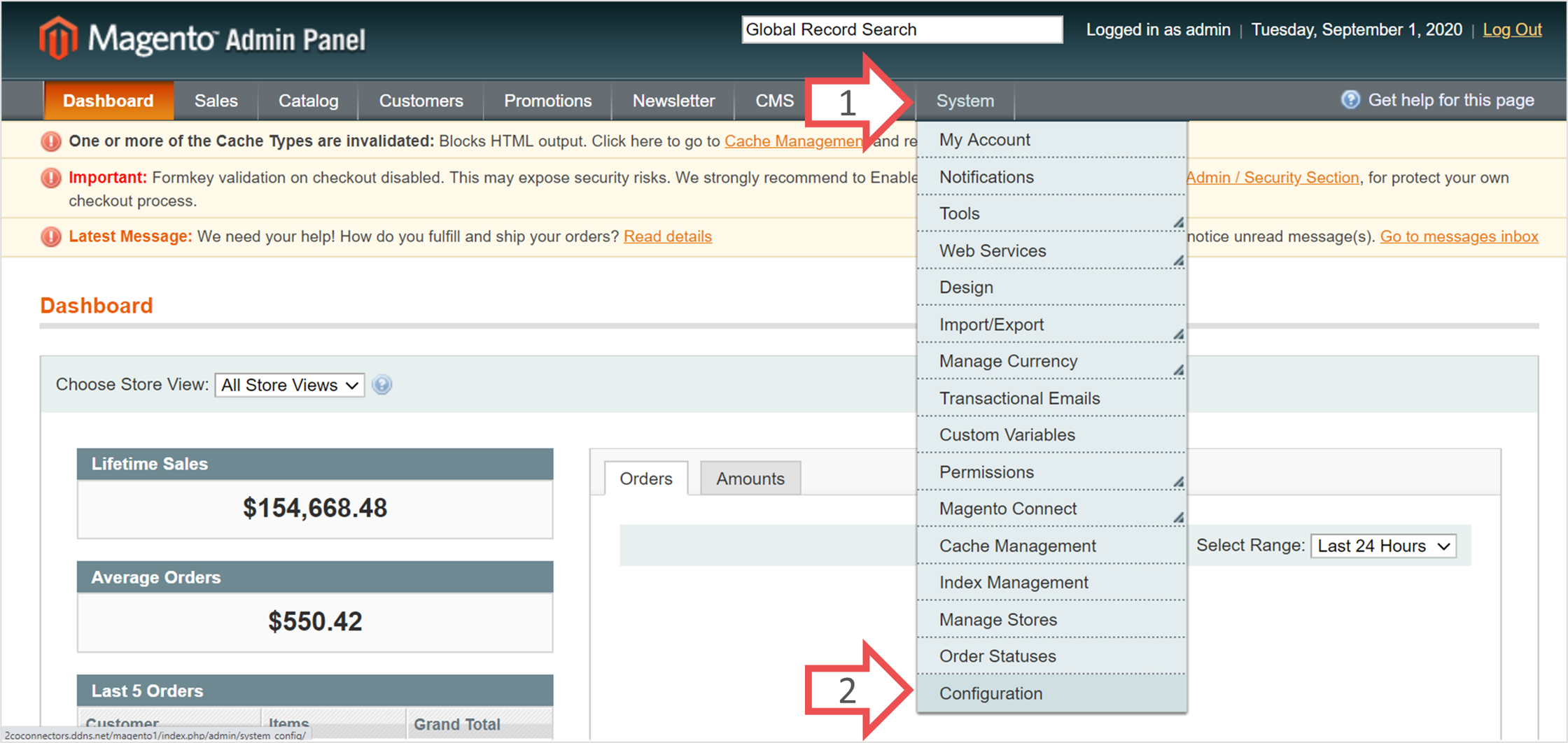Image resolution: width=1568 pixels, height=743 pixels.
Task: Select Manage Stores menu entry
Action: (1051, 619)
